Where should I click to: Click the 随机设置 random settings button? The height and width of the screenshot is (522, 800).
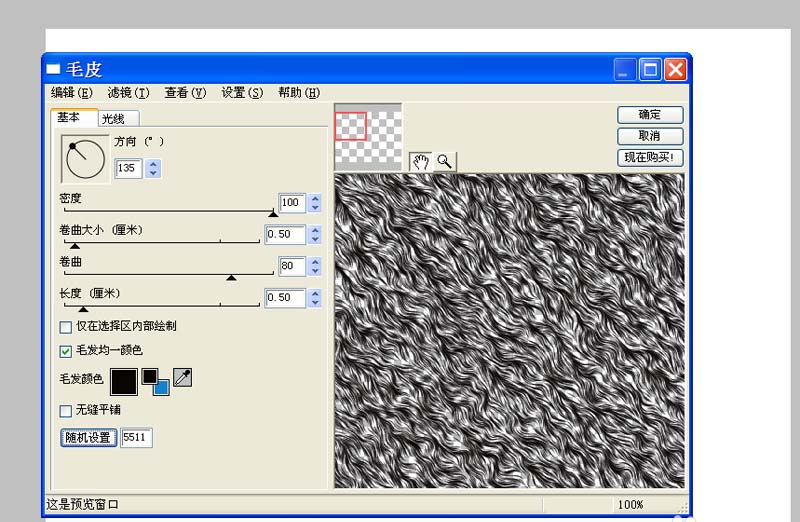(88, 438)
